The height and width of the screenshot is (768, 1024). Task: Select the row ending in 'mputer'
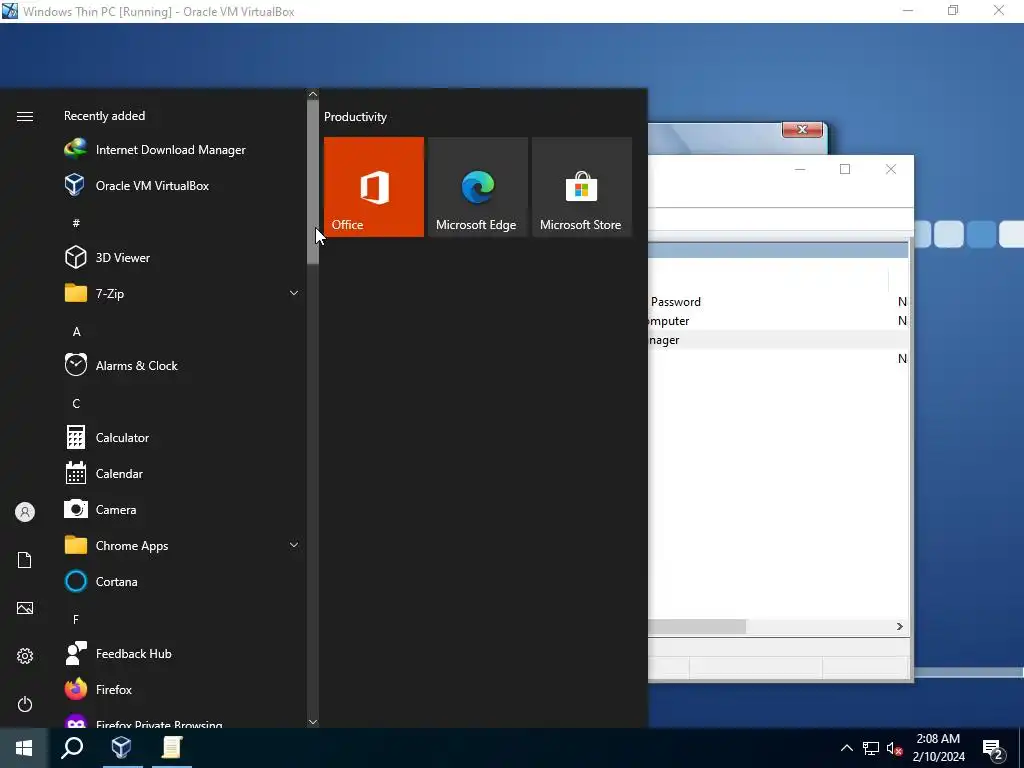click(777, 321)
